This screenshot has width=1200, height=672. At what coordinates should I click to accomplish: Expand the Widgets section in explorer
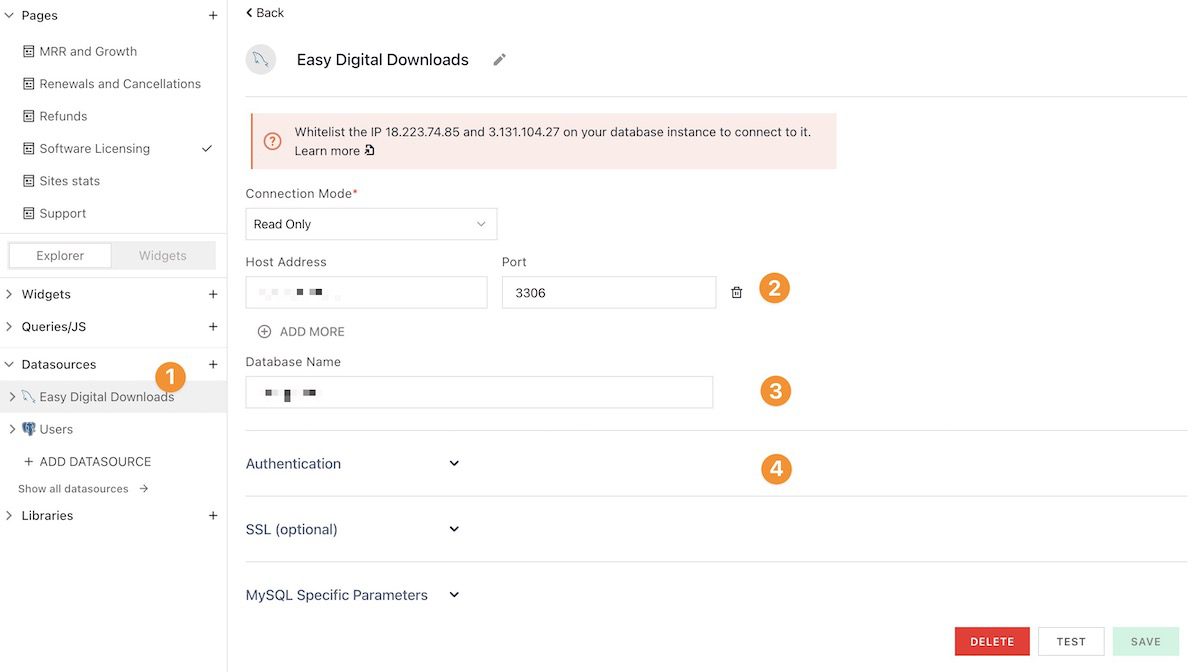point(10,294)
